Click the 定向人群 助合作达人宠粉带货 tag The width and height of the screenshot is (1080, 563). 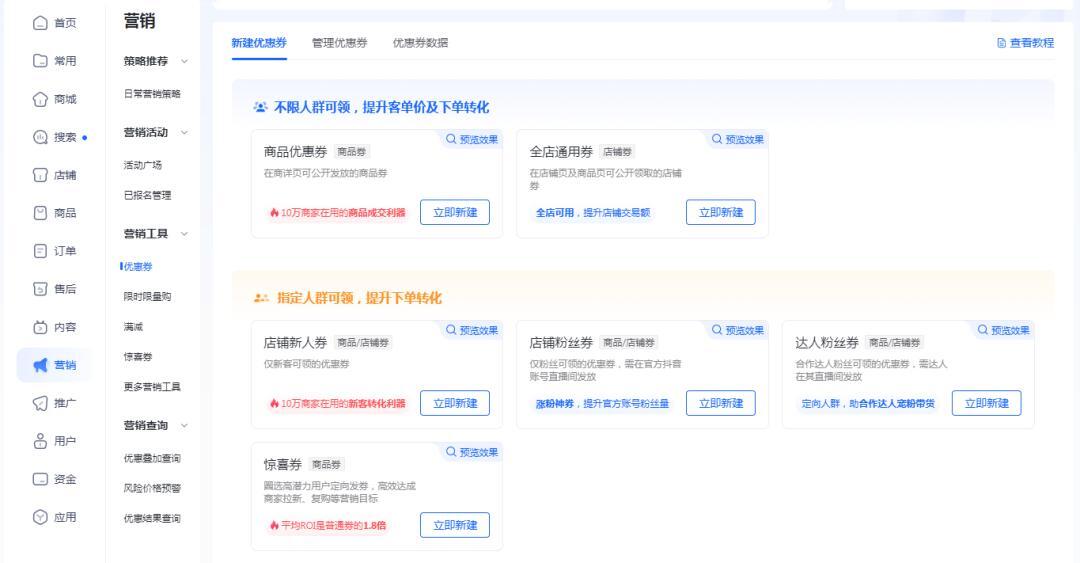click(x=868, y=404)
